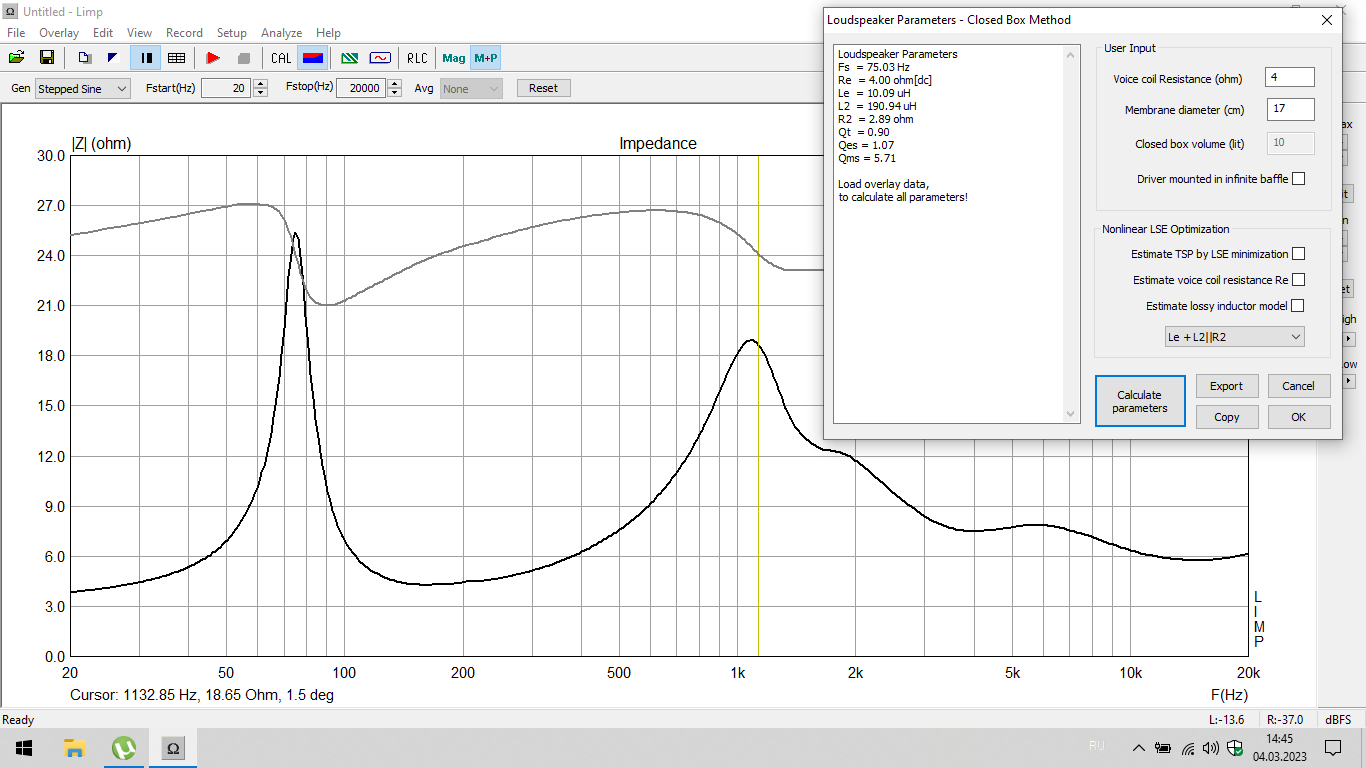Screen dimensions: 1366x768
Task: Save file with the floppy disk icon
Action: point(47,58)
